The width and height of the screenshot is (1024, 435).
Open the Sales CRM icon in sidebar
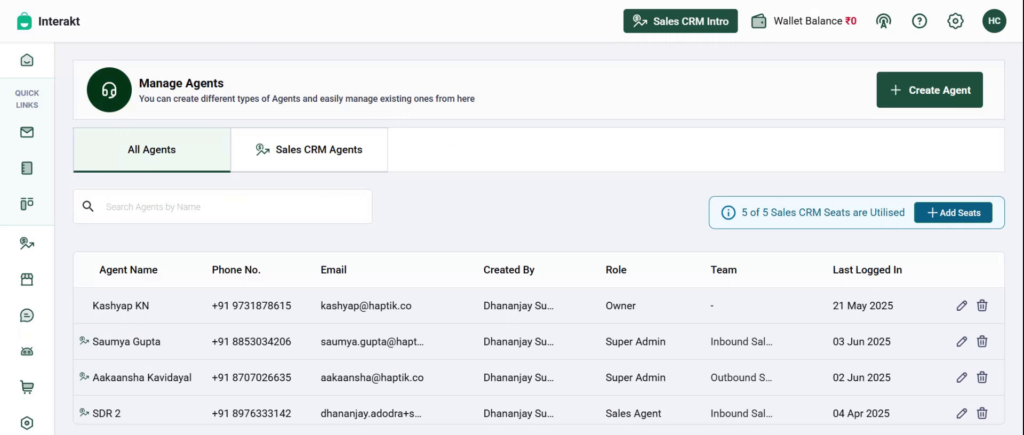27,244
